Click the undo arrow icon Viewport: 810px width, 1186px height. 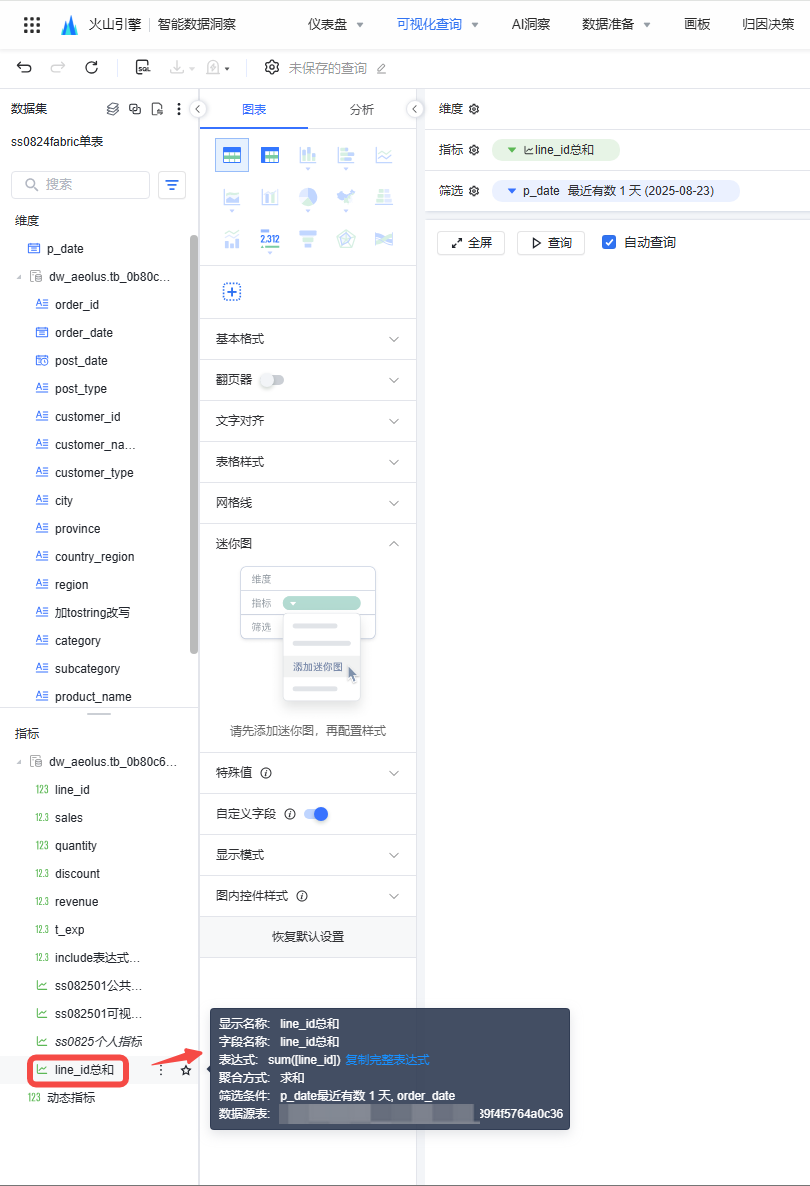click(25, 68)
